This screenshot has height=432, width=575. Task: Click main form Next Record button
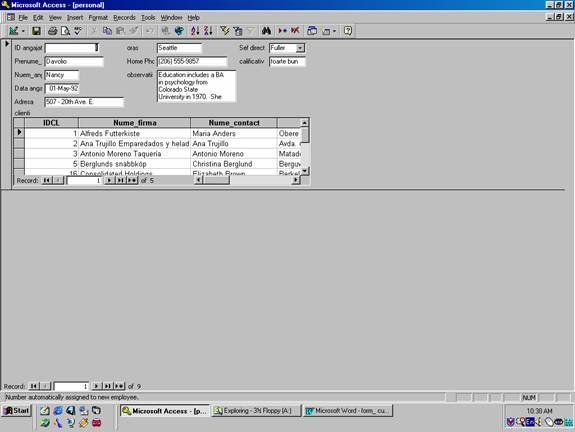tap(96, 386)
